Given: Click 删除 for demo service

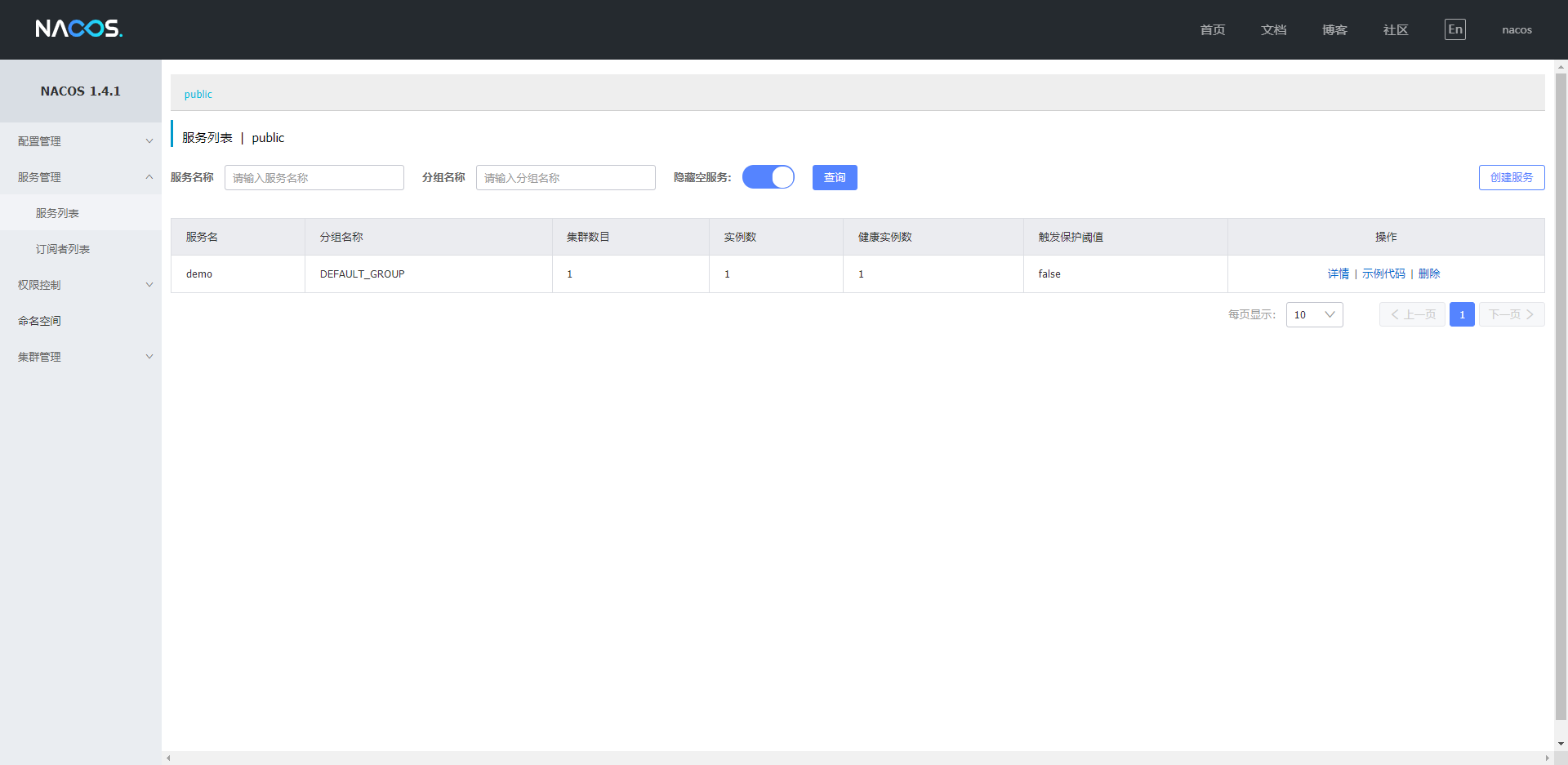Looking at the screenshot, I should point(1429,274).
